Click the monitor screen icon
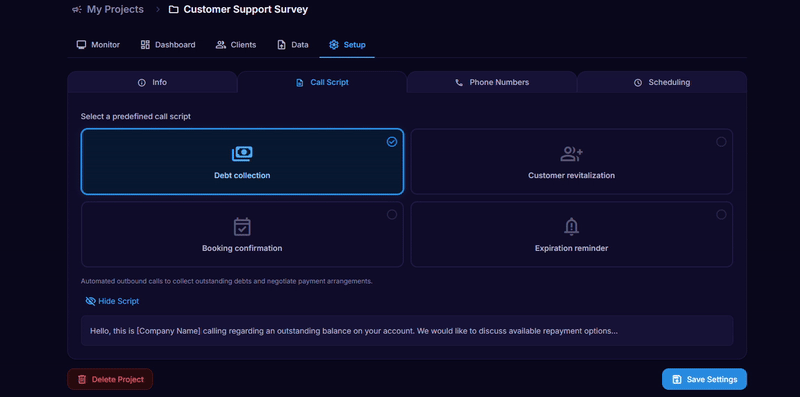 tap(81, 45)
